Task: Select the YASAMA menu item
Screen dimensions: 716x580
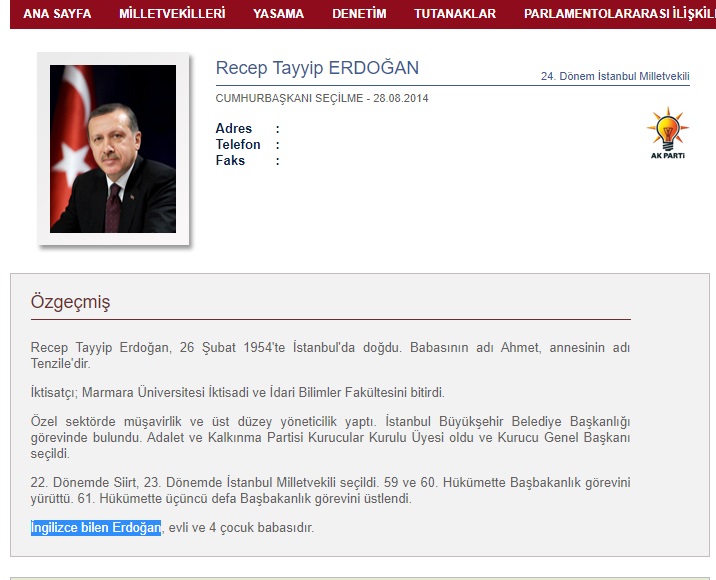Action: (x=279, y=14)
